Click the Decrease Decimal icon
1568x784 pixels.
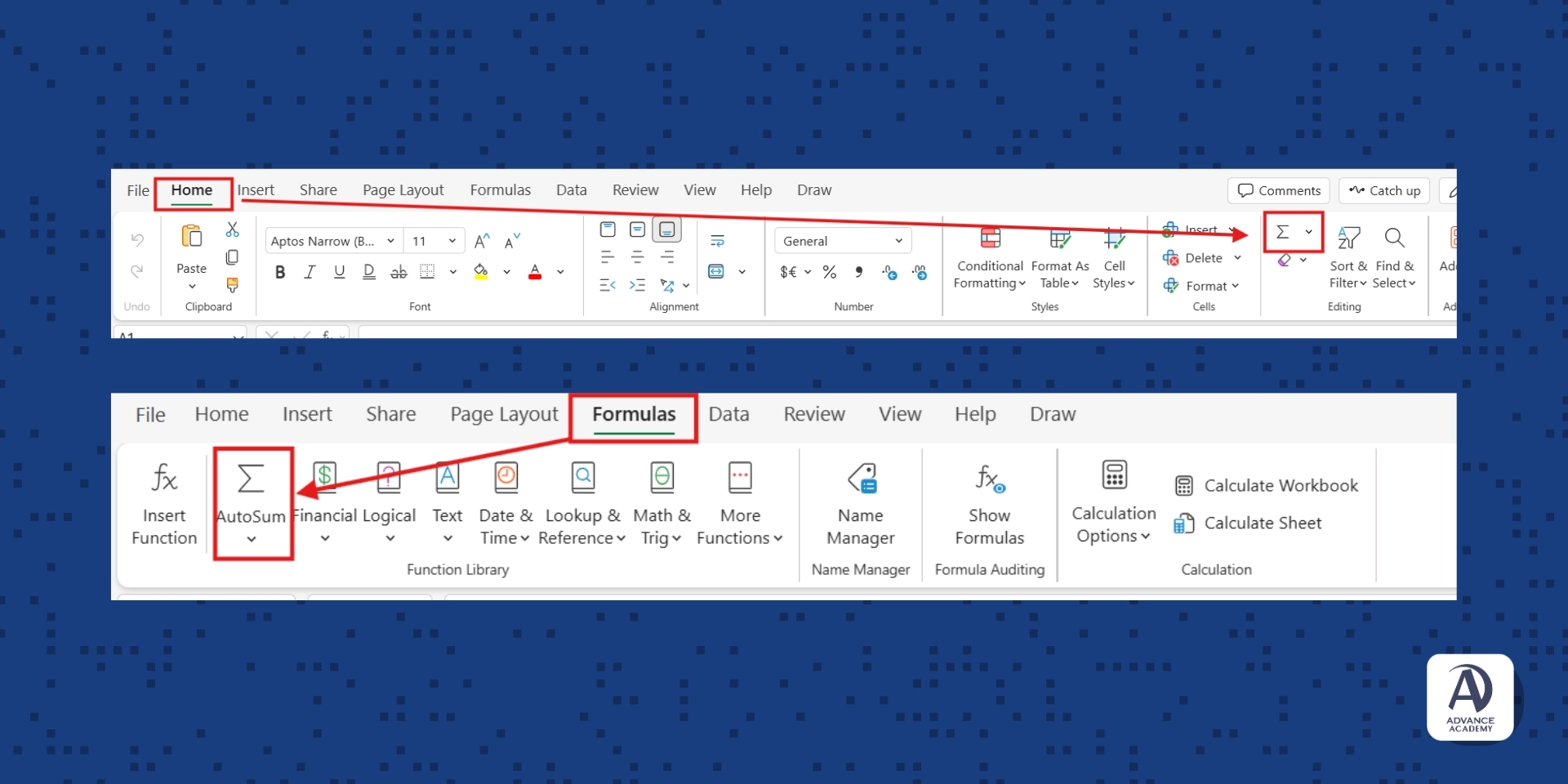coord(920,272)
